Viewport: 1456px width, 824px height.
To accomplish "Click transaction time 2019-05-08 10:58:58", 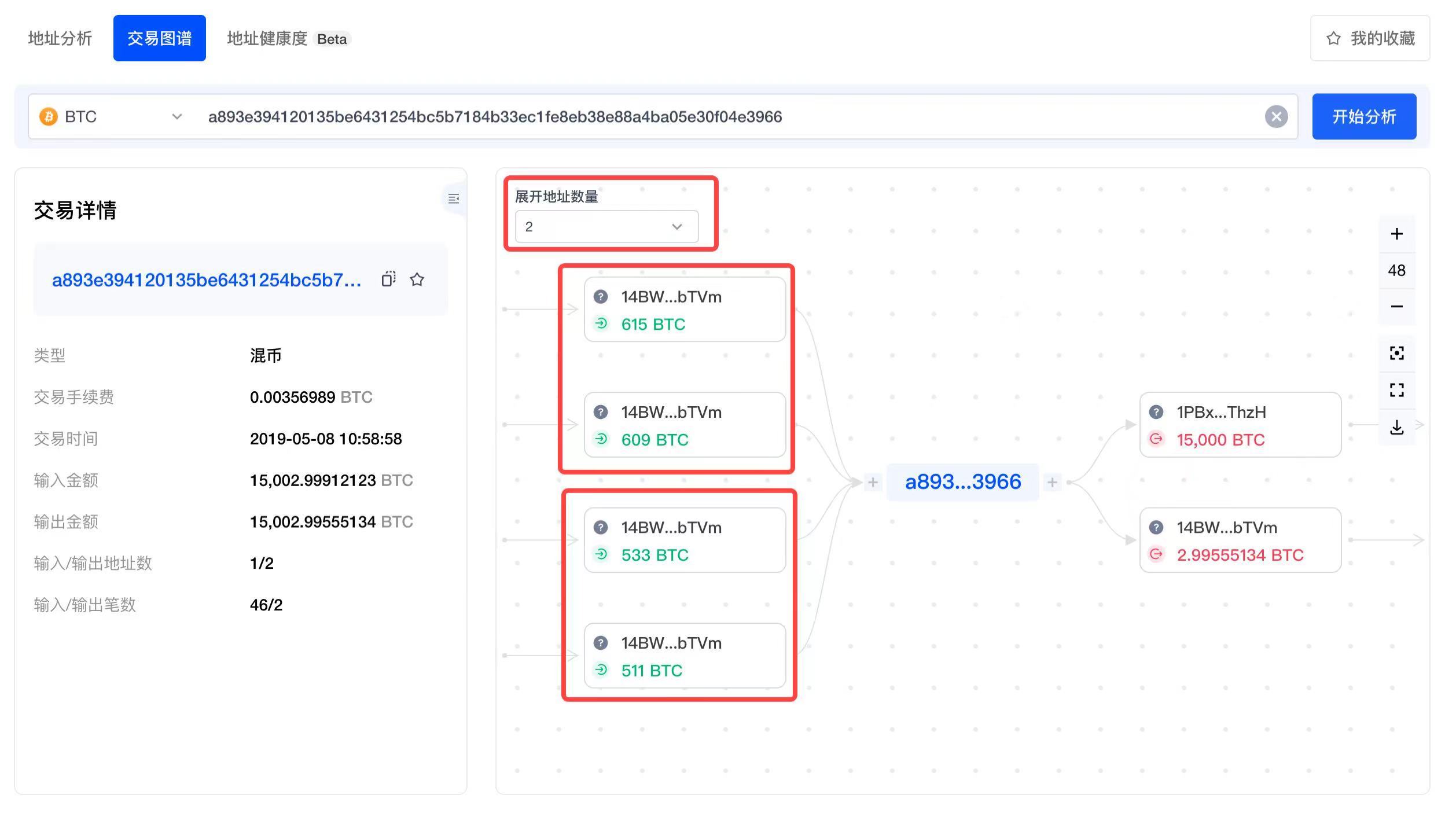I will 326,439.
